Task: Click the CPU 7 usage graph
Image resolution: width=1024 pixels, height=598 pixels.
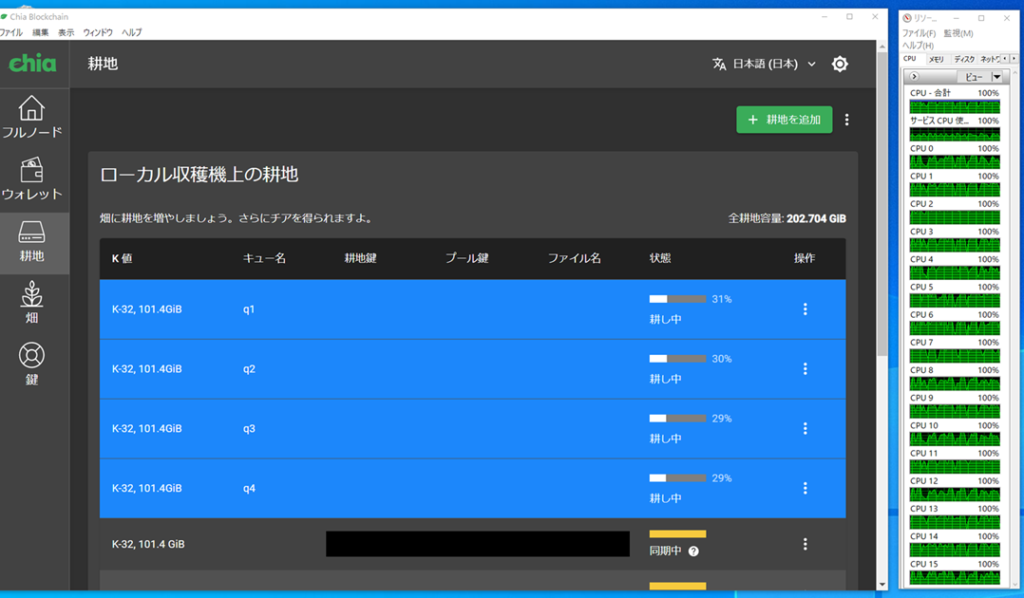Action: point(955,356)
